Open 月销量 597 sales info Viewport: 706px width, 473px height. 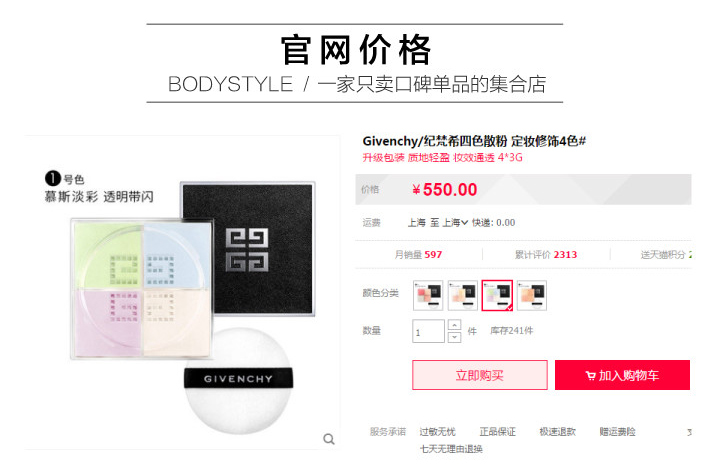pos(418,255)
